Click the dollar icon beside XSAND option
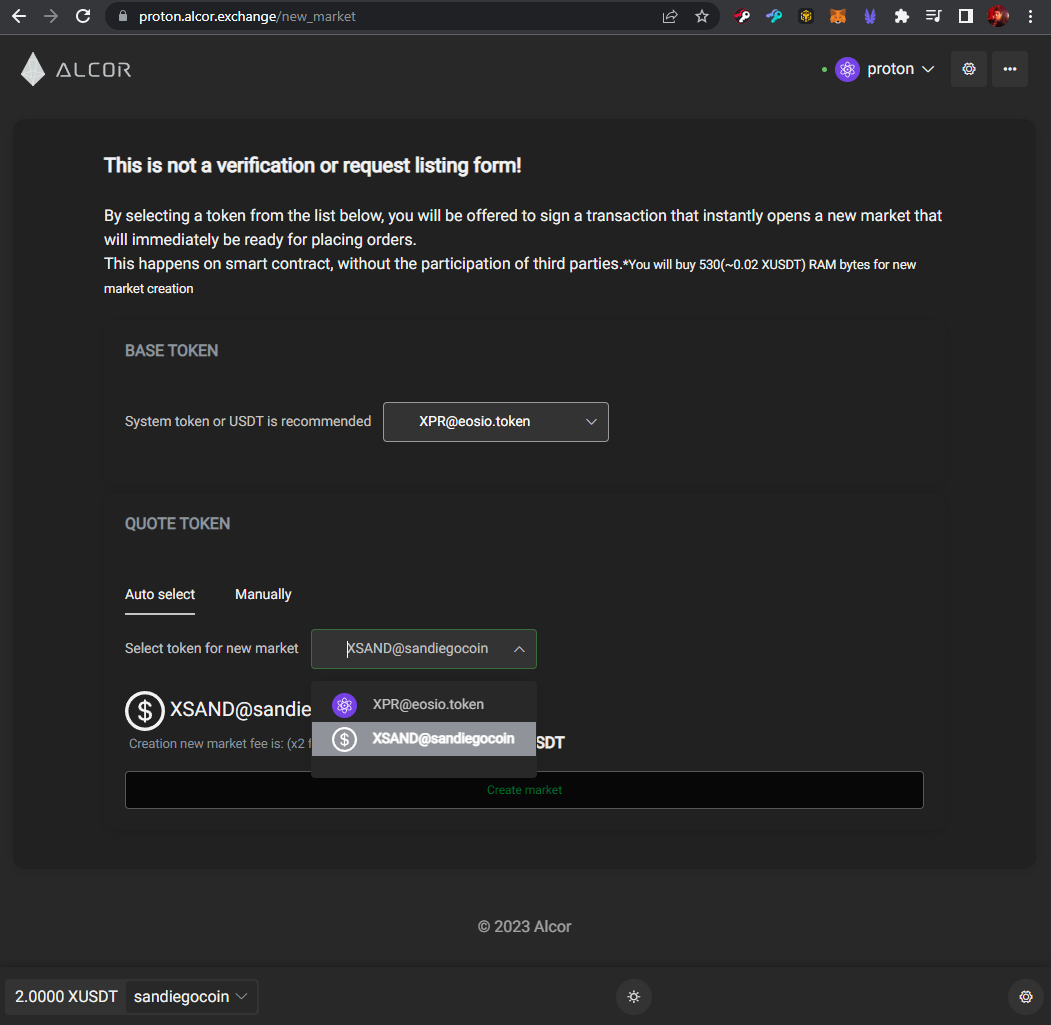The image size is (1051, 1025). [x=345, y=739]
